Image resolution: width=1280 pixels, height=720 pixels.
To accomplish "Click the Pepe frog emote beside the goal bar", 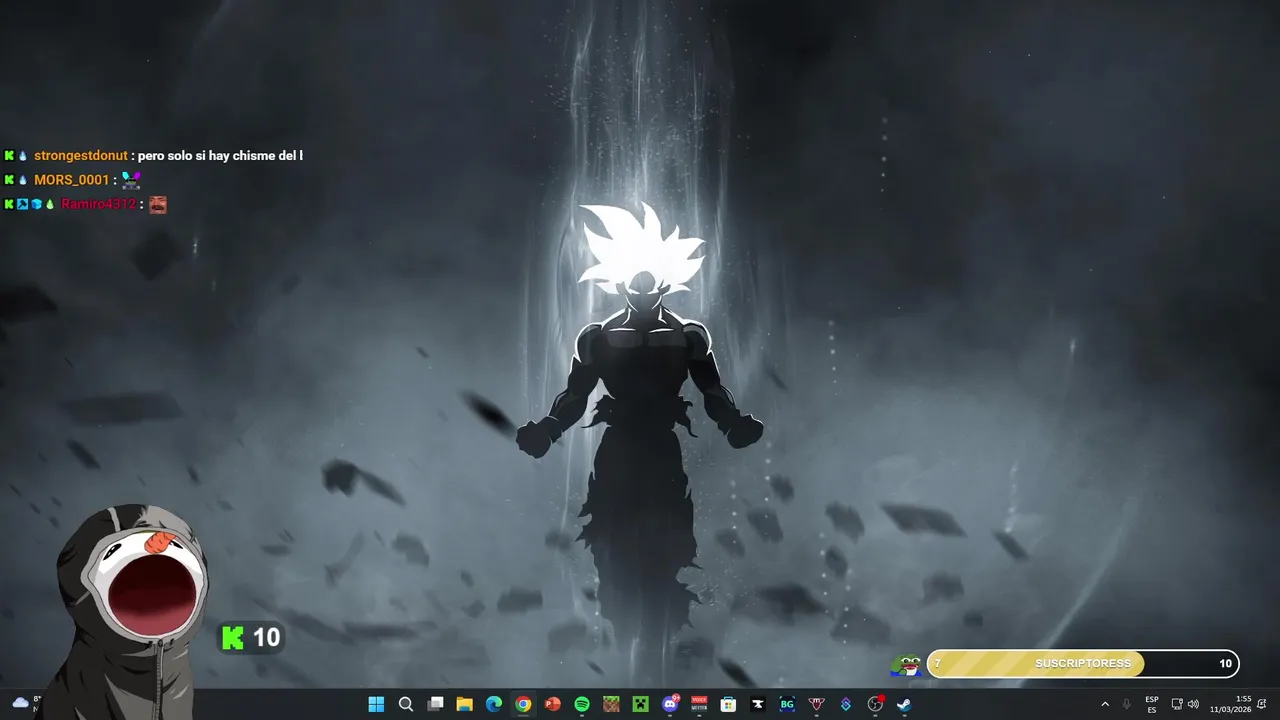I will (x=906, y=664).
